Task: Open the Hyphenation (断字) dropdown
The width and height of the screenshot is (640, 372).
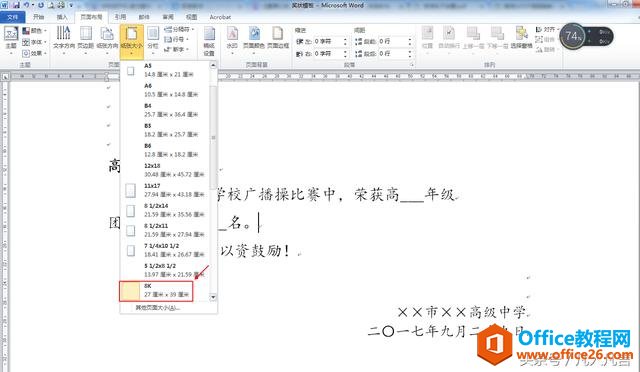Action: coord(177,49)
